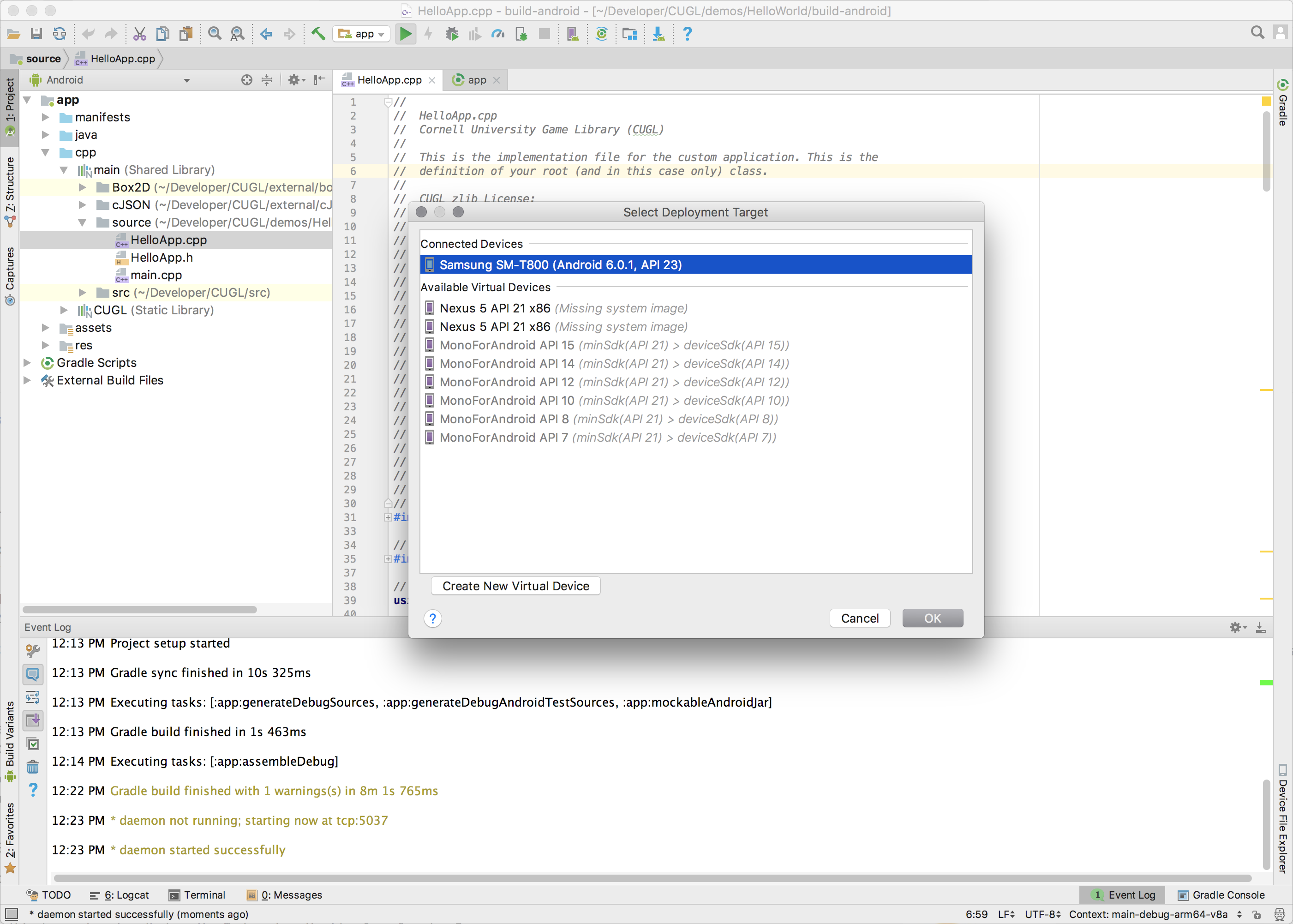
Task: Click the Save All floppy icon
Action: click(x=36, y=34)
